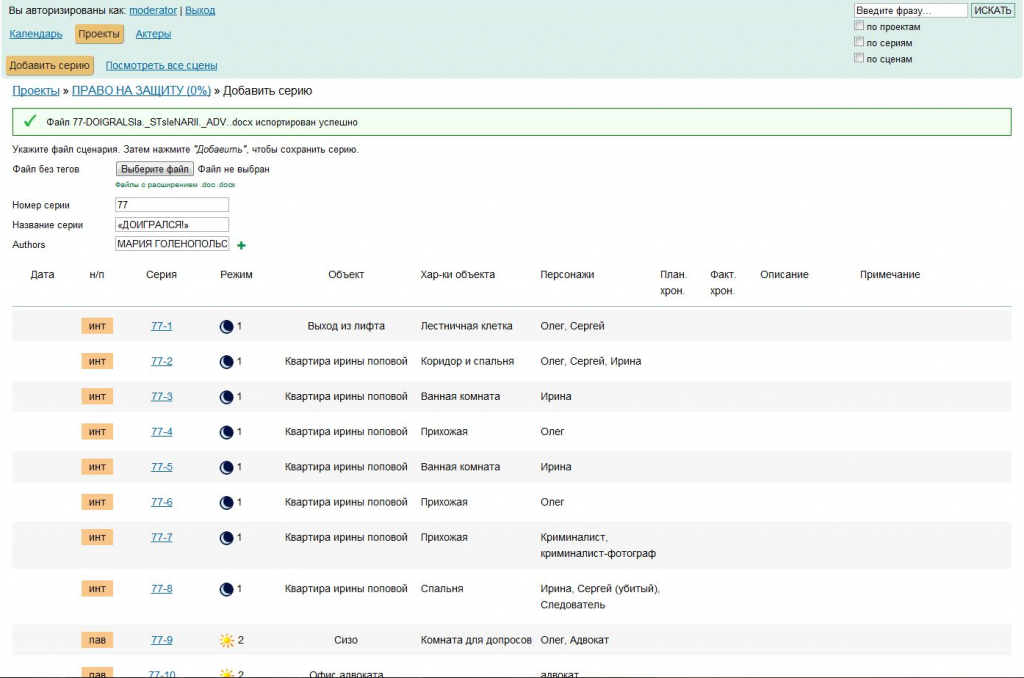Enable search 'по сериям' checkbox
This screenshot has height=678, width=1024.
pos(859,42)
